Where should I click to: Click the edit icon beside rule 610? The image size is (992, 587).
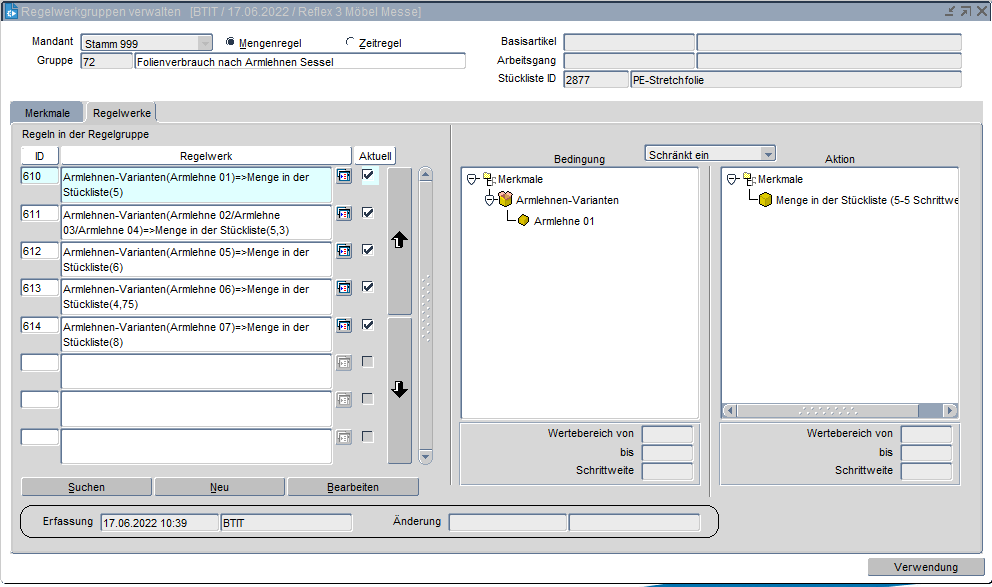point(344,177)
